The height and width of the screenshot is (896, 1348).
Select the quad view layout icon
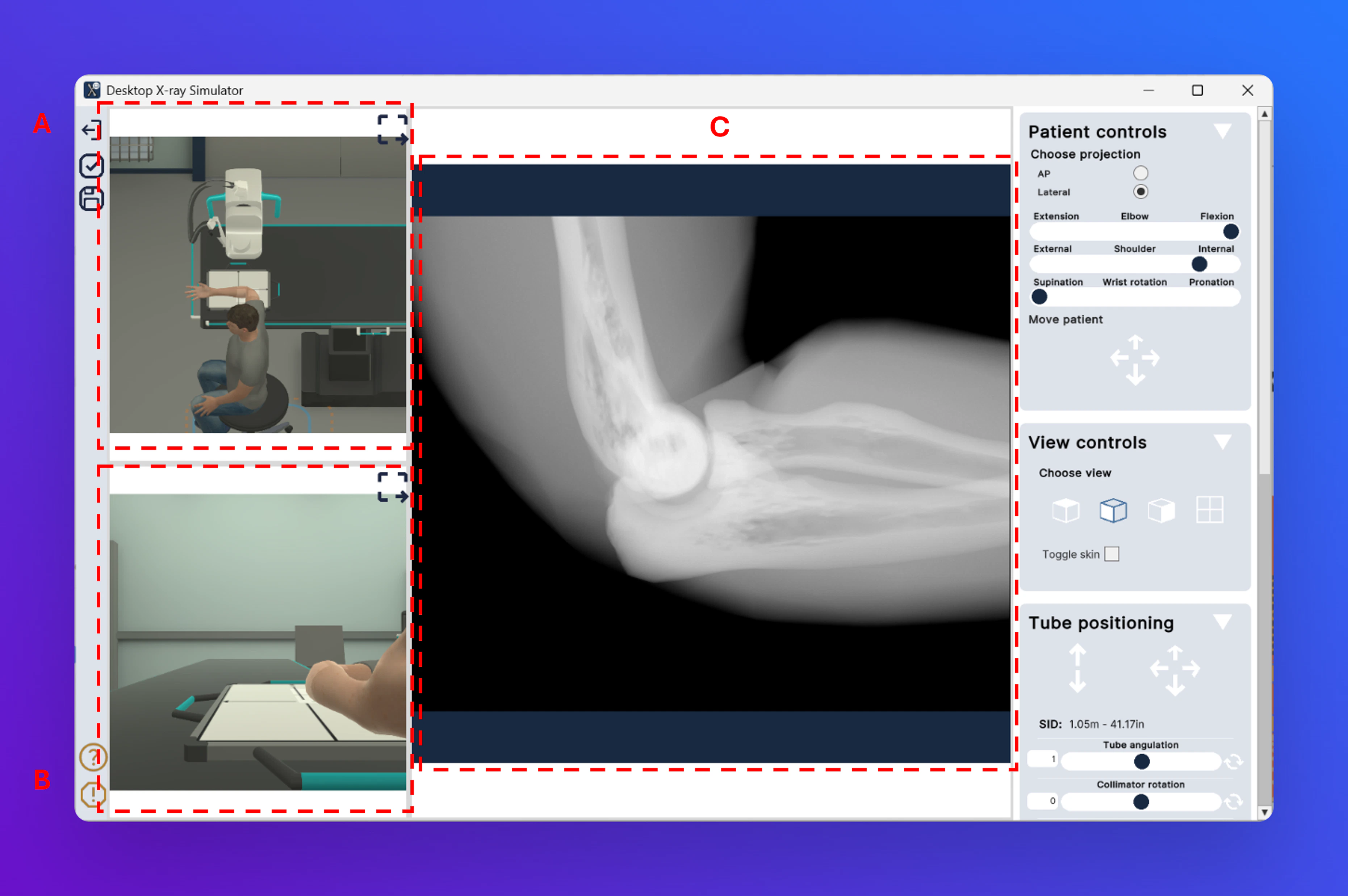click(x=1210, y=510)
